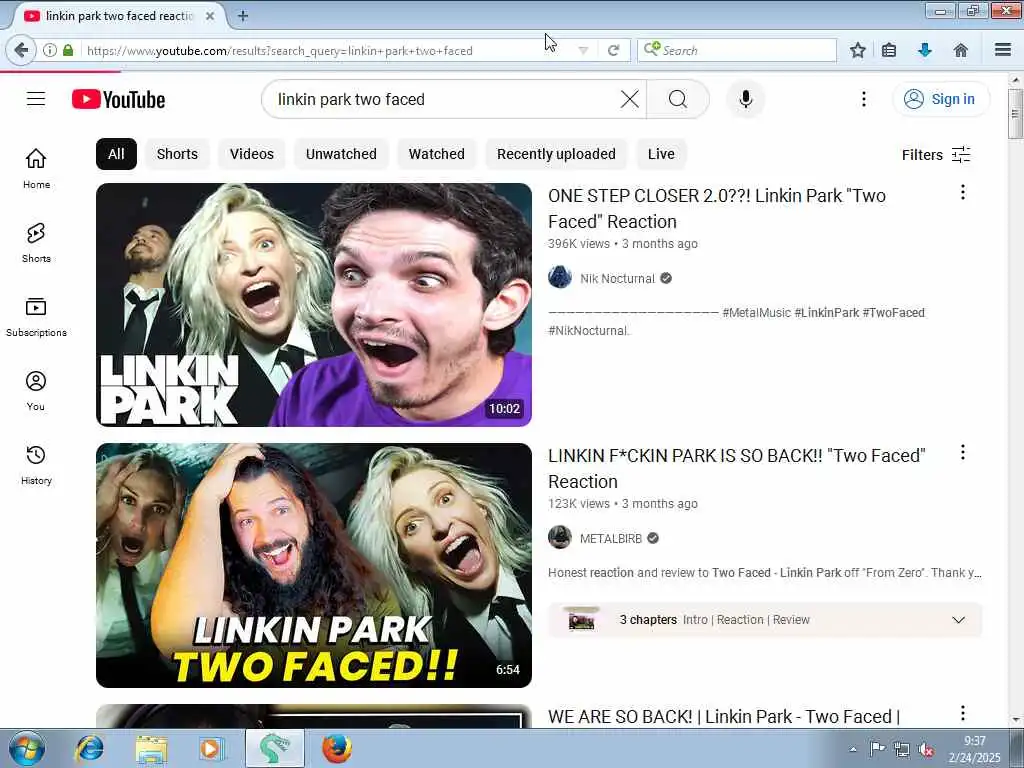Go to YouTube home via logo
The height and width of the screenshot is (768, 1024).
point(118,99)
